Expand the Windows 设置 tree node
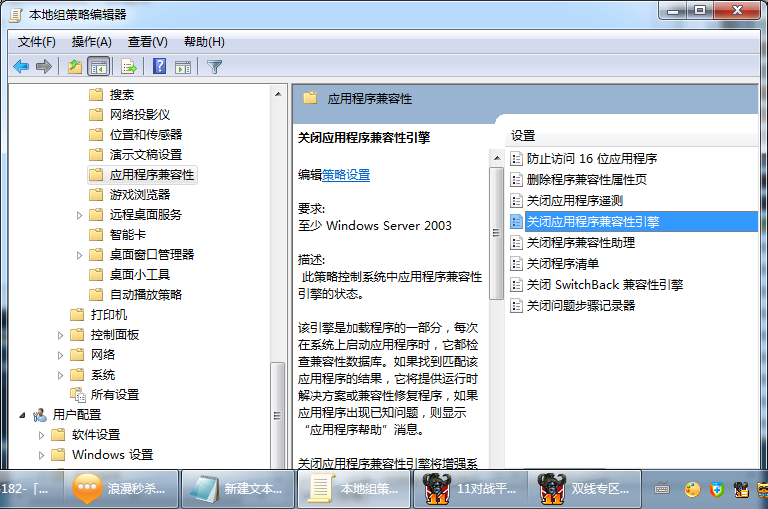 coord(41,455)
